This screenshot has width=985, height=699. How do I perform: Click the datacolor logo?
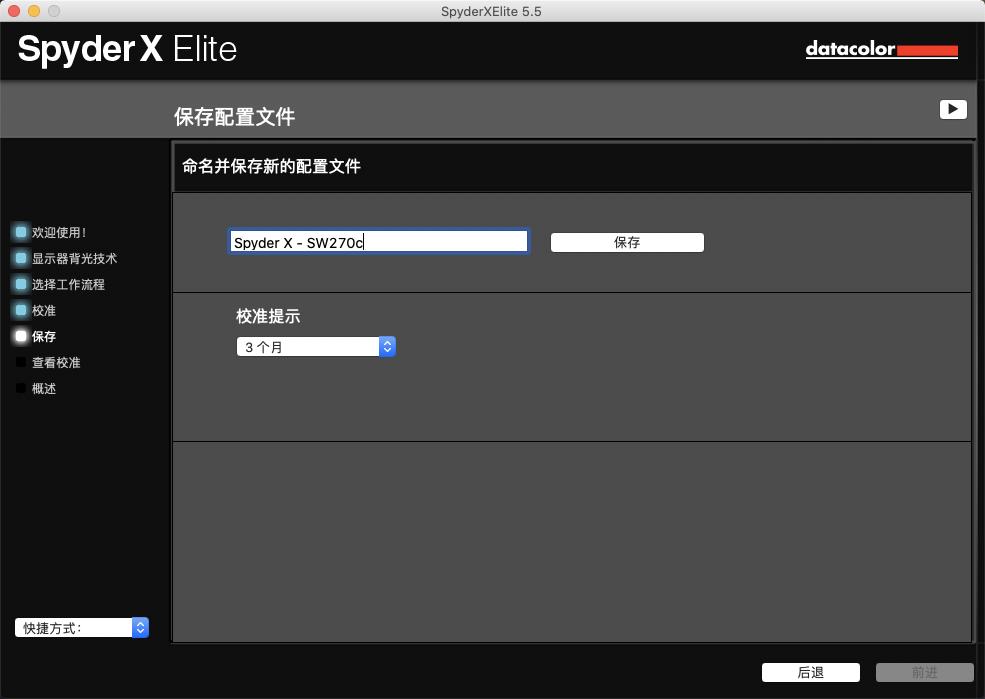(x=881, y=49)
